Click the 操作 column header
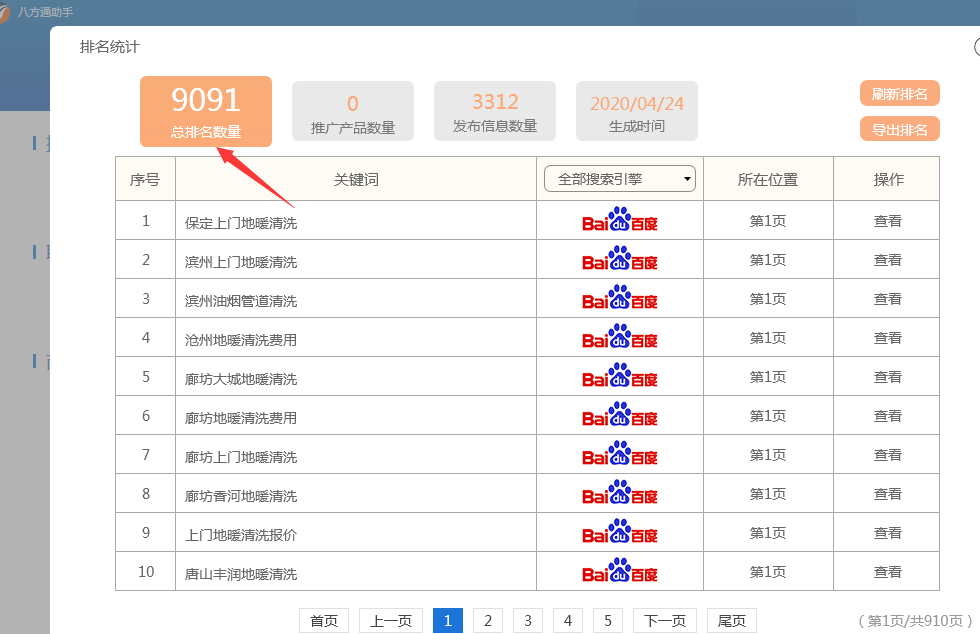The height and width of the screenshot is (634, 980). click(888, 179)
